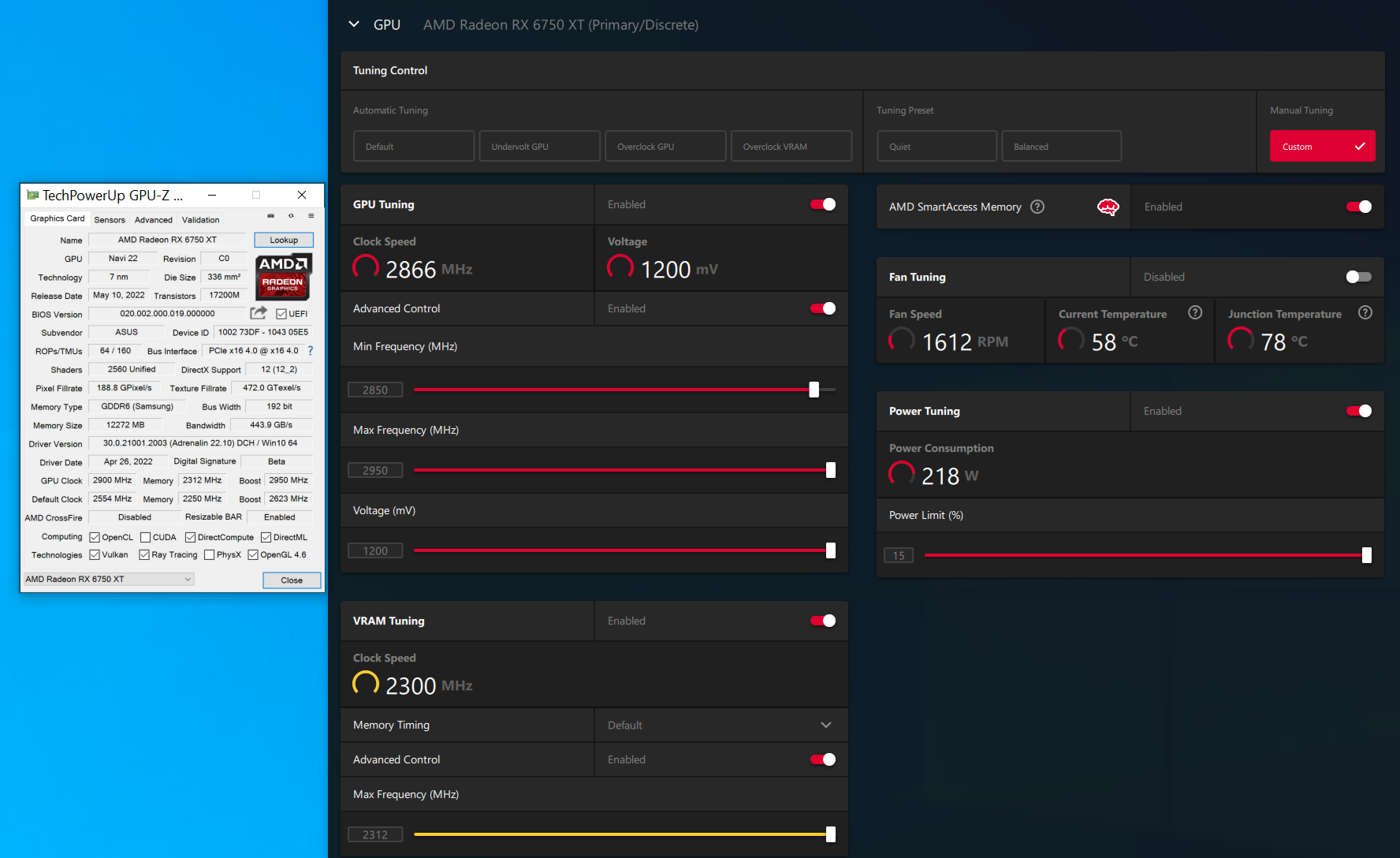Click Junction Temperature help icon
The image size is (1400, 858).
pyautogui.click(x=1365, y=312)
